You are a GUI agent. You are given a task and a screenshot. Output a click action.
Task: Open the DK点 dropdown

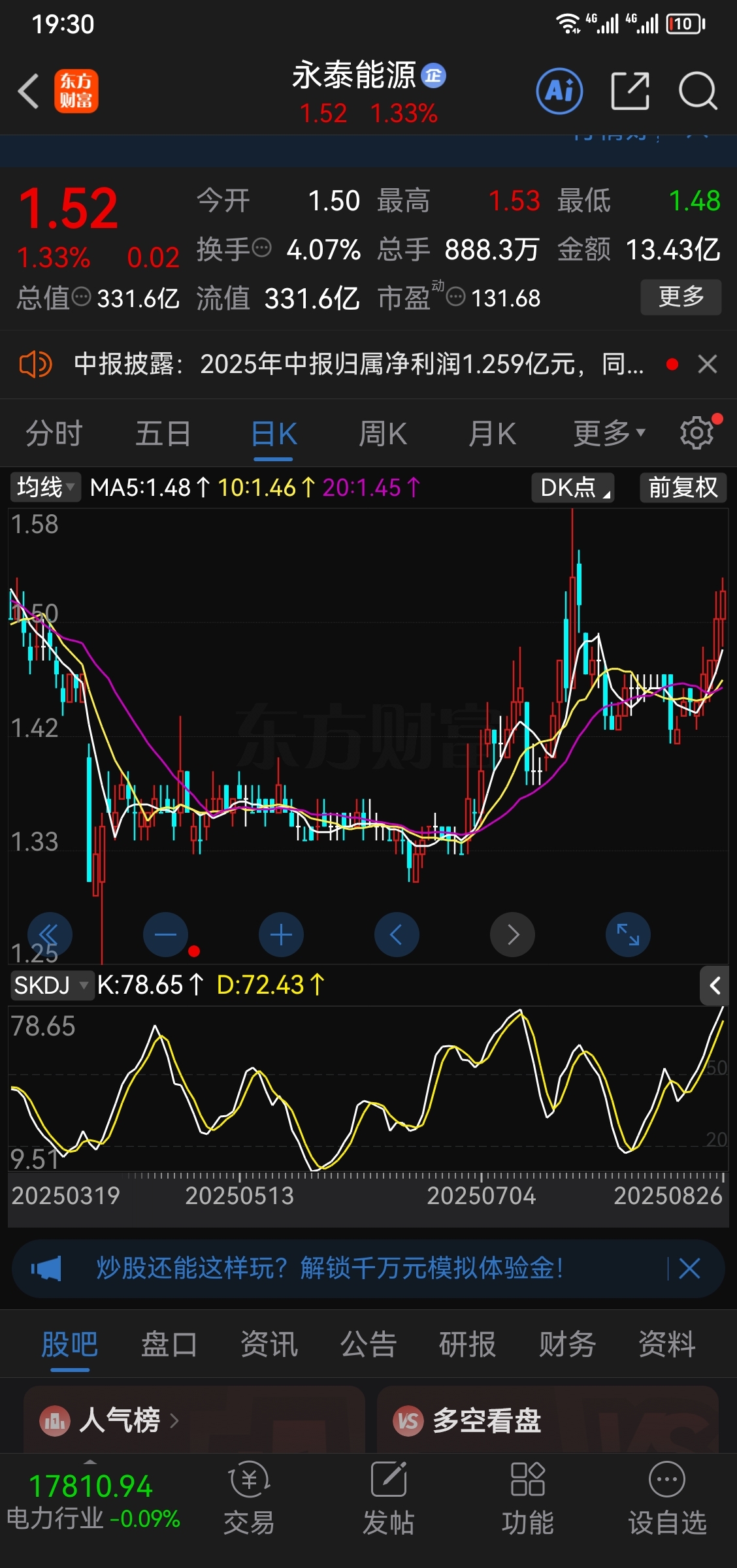pyautogui.click(x=573, y=487)
